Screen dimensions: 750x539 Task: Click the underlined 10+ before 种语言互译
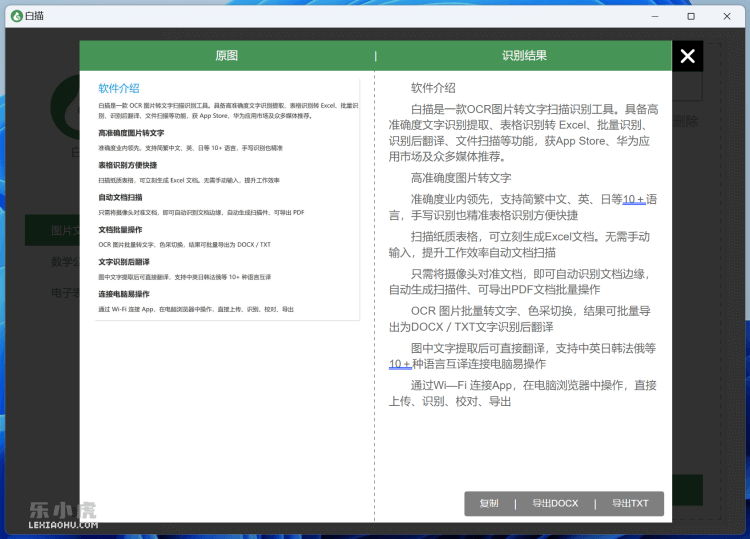point(400,364)
